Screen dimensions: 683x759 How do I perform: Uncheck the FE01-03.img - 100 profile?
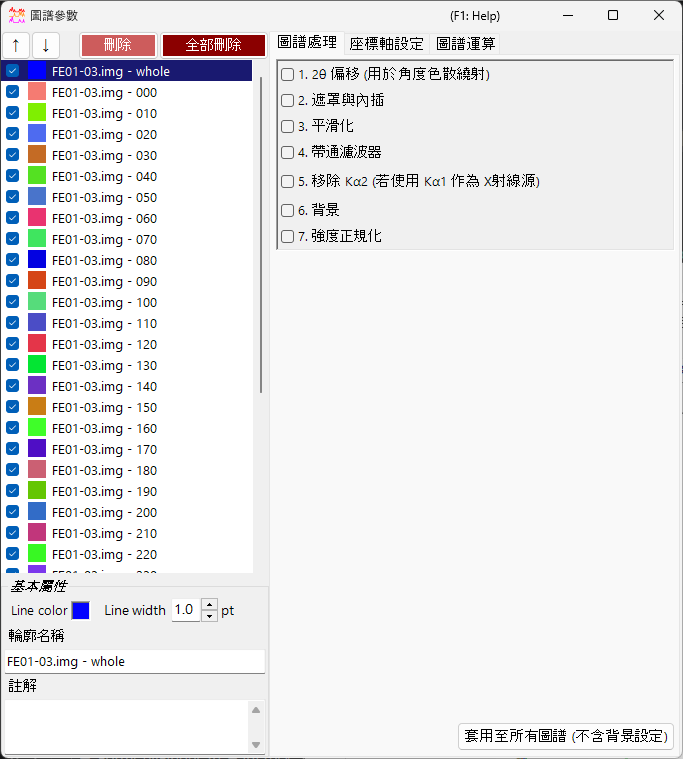(13, 302)
